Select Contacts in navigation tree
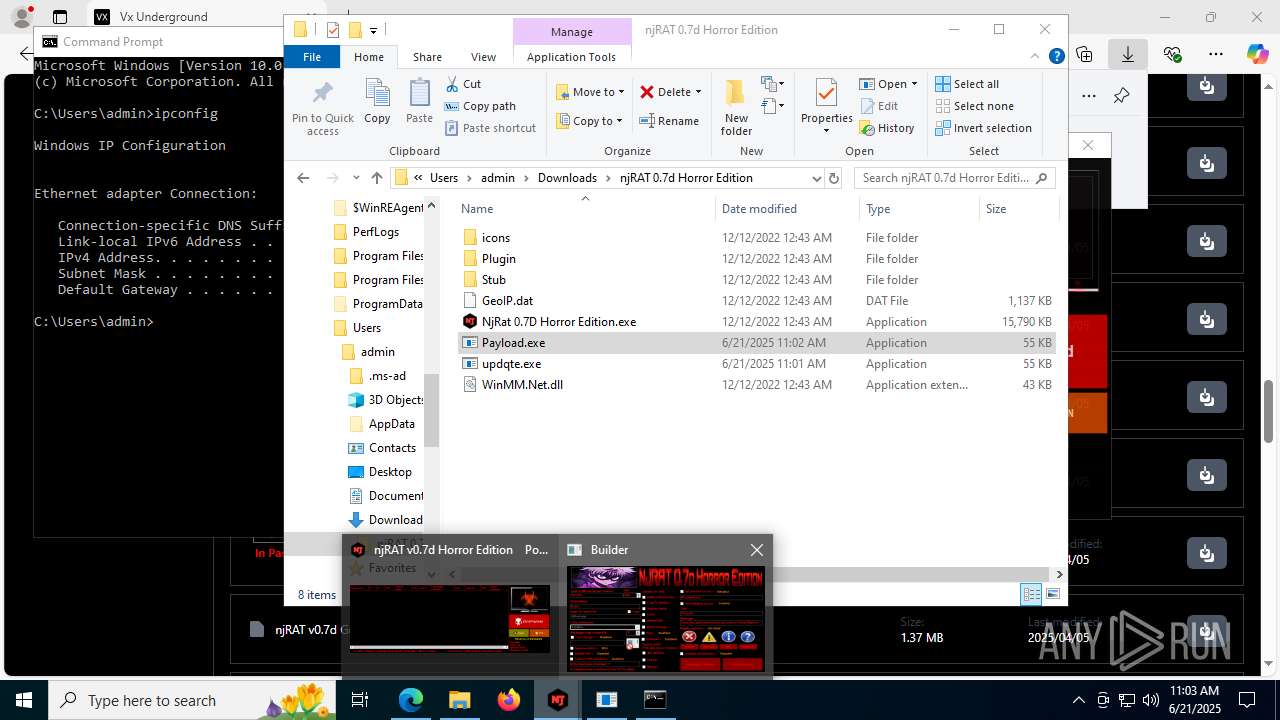The width and height of the screenshot is (1280, 720). click(392, 448)
